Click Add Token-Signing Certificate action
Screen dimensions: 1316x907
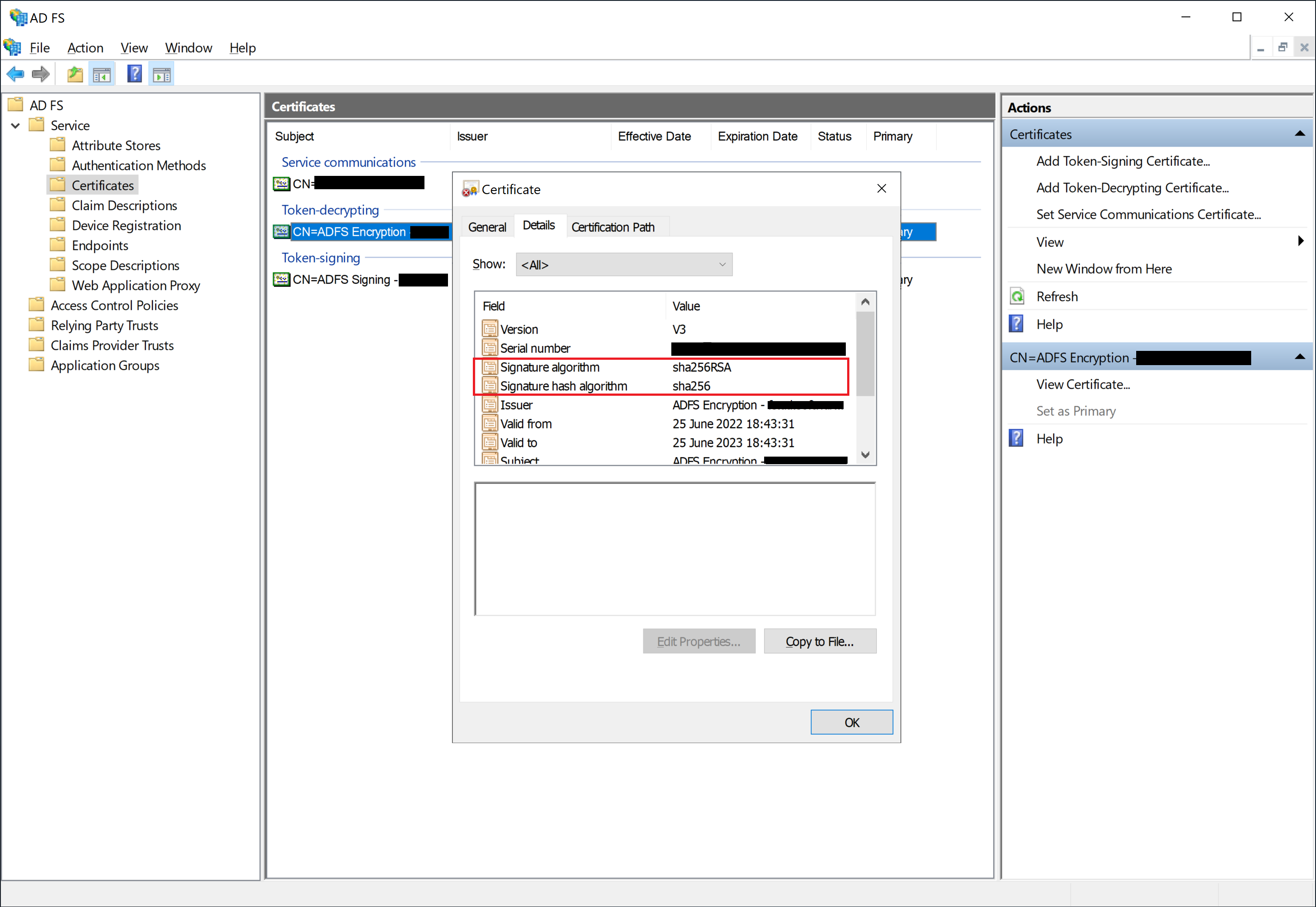point(1123,161)
